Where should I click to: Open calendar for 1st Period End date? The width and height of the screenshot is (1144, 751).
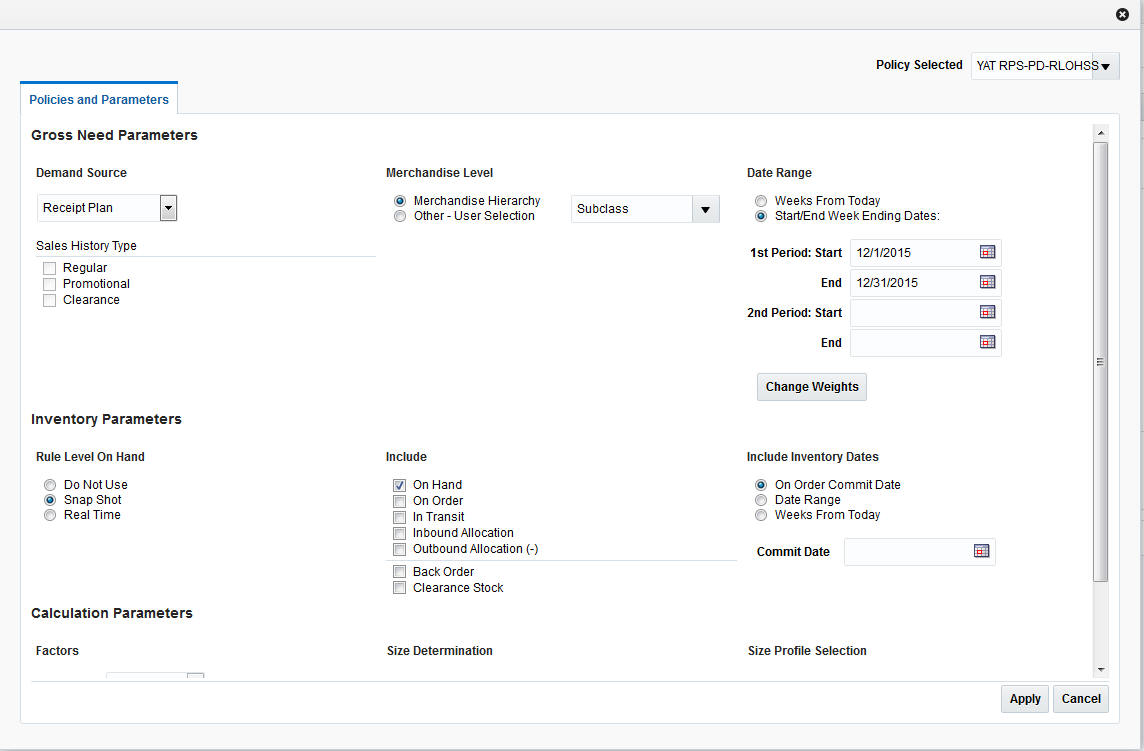point(987,282)
